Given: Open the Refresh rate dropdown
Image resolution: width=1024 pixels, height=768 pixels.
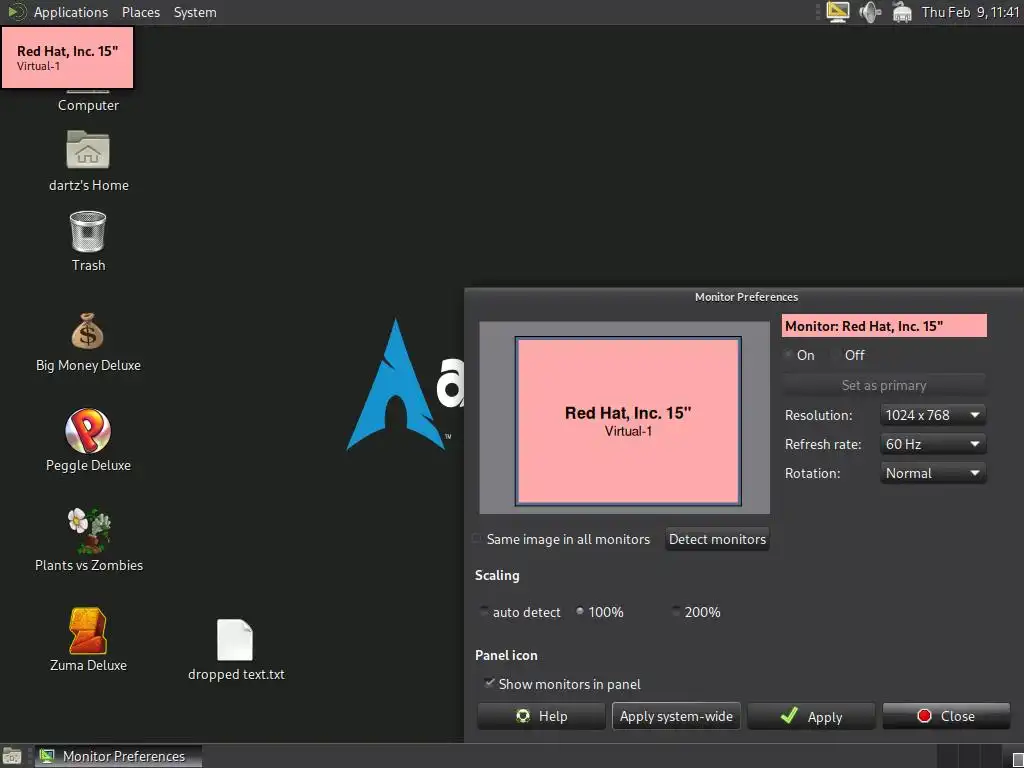Looking at the screenshot, I should [x=933, y=444].
